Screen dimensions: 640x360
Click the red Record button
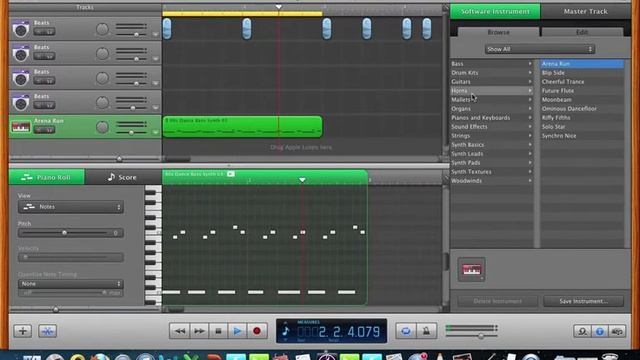pyautogui.click(x=257, y=331)
